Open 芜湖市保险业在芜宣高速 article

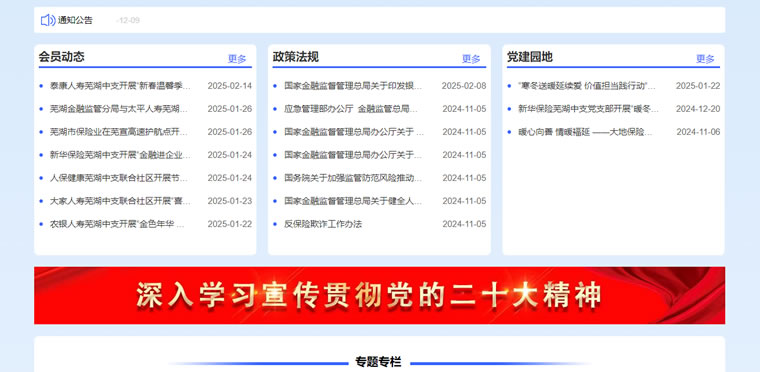(120, 132)
